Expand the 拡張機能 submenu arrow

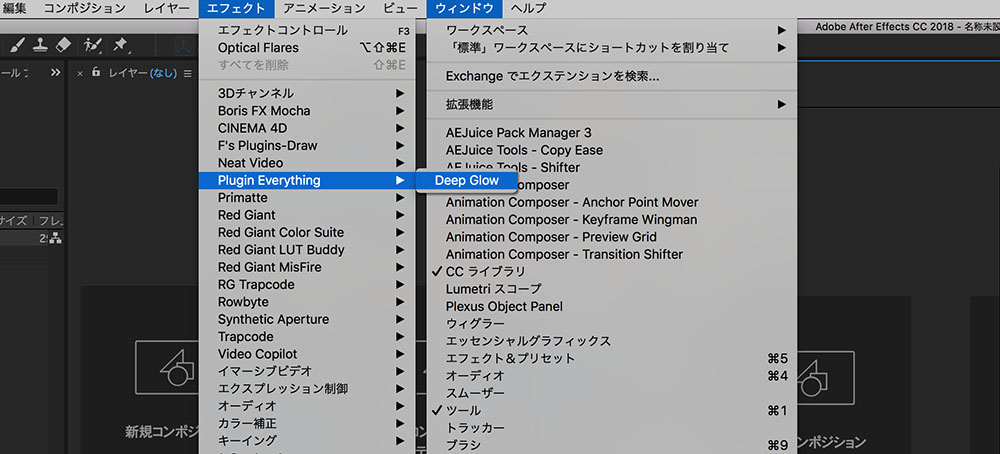[781, 104]
